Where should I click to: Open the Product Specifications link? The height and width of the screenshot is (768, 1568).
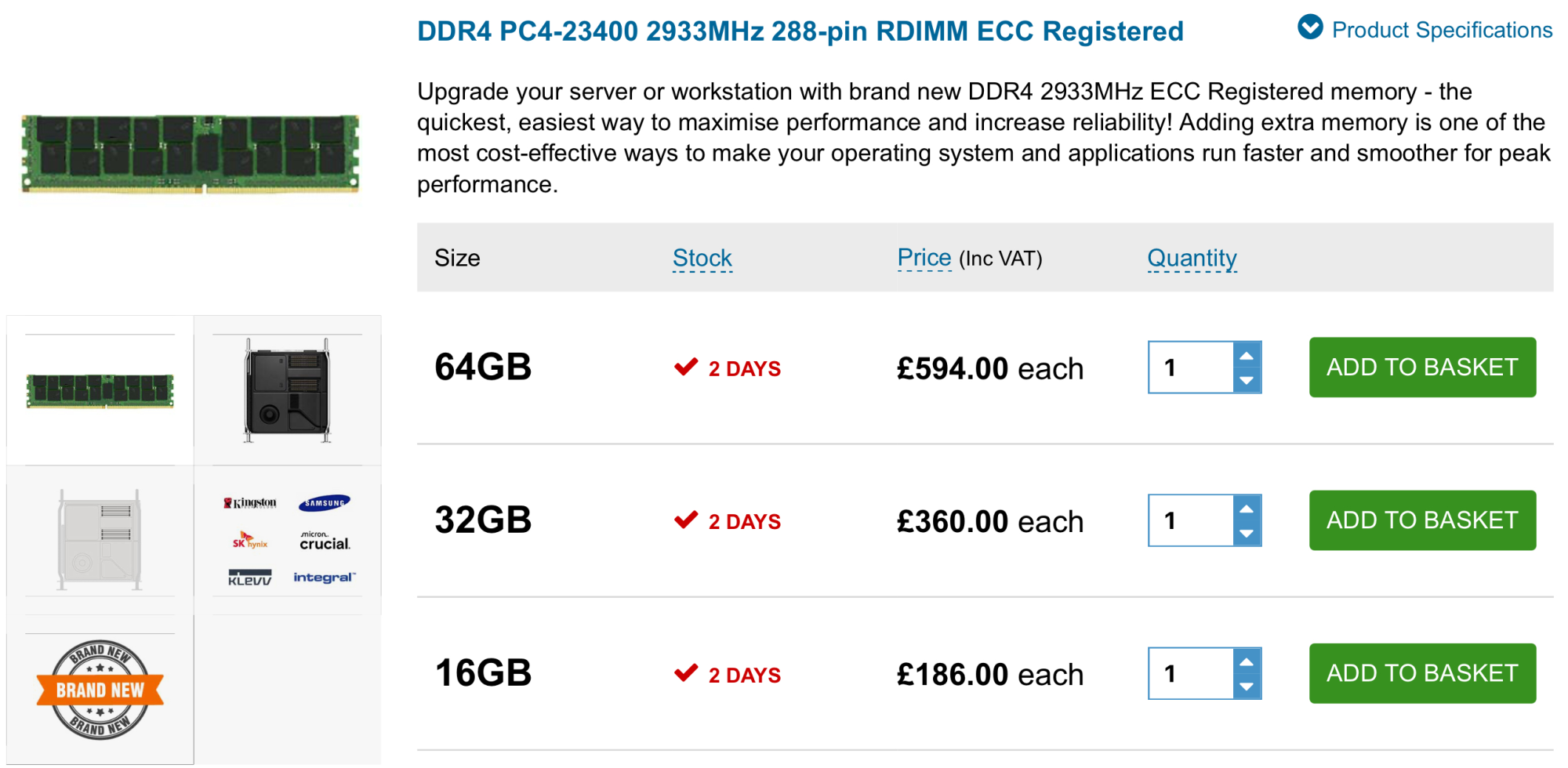1441,30
